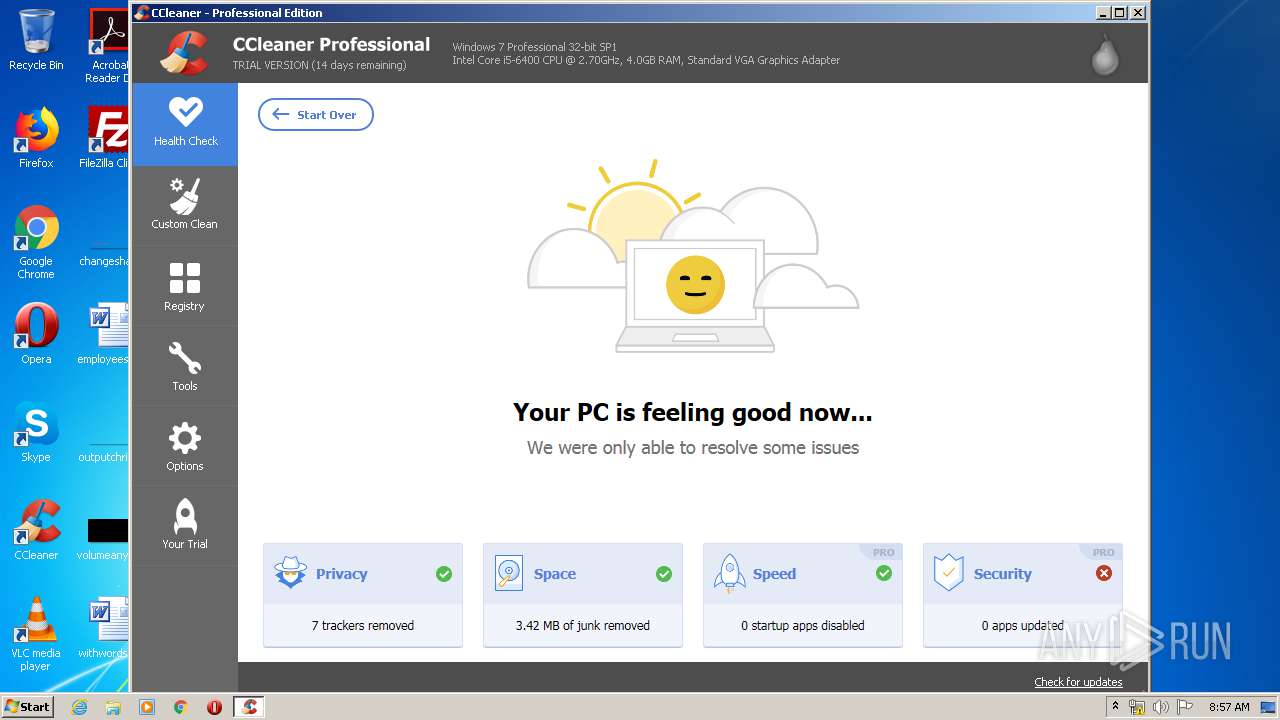Open the Your Trial rocket section
1280x720 pixels.
tap(185, 526)
